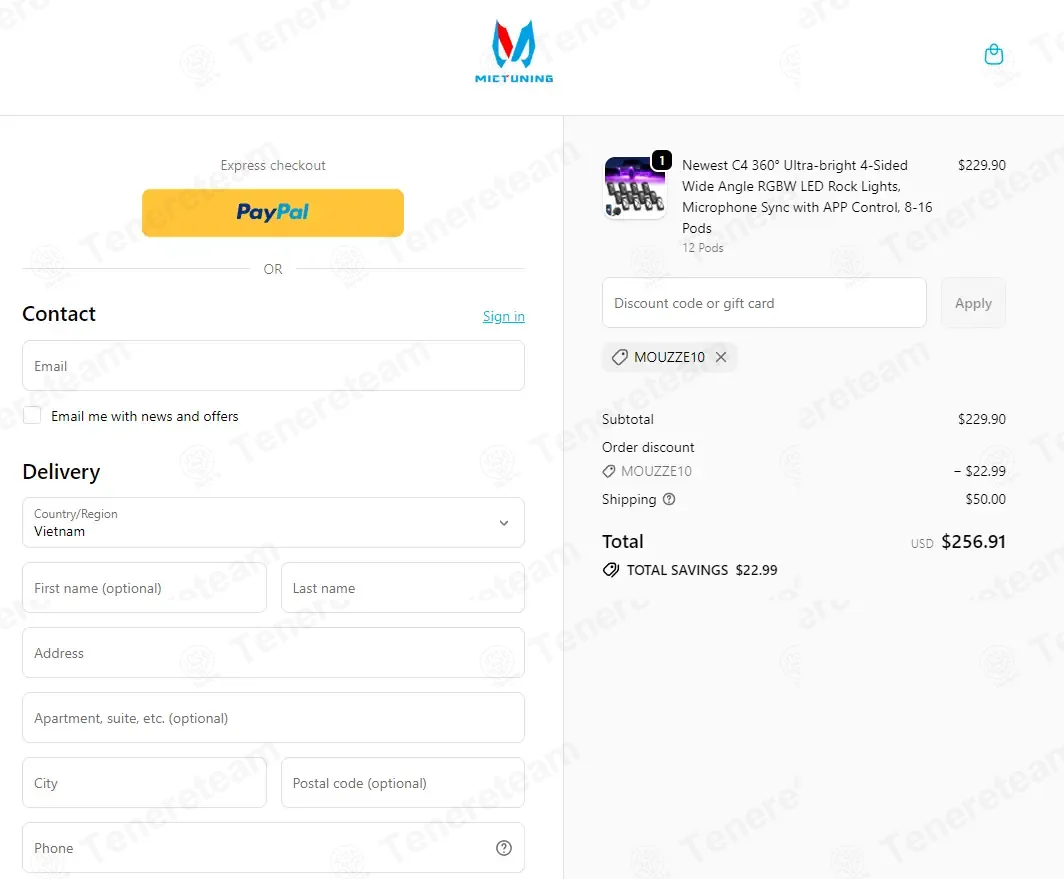Image resolution: width=1064 pixels, height=879 pixels.
Task: Remove the MOUZZE10 discount code
Action: pos(721,357)
